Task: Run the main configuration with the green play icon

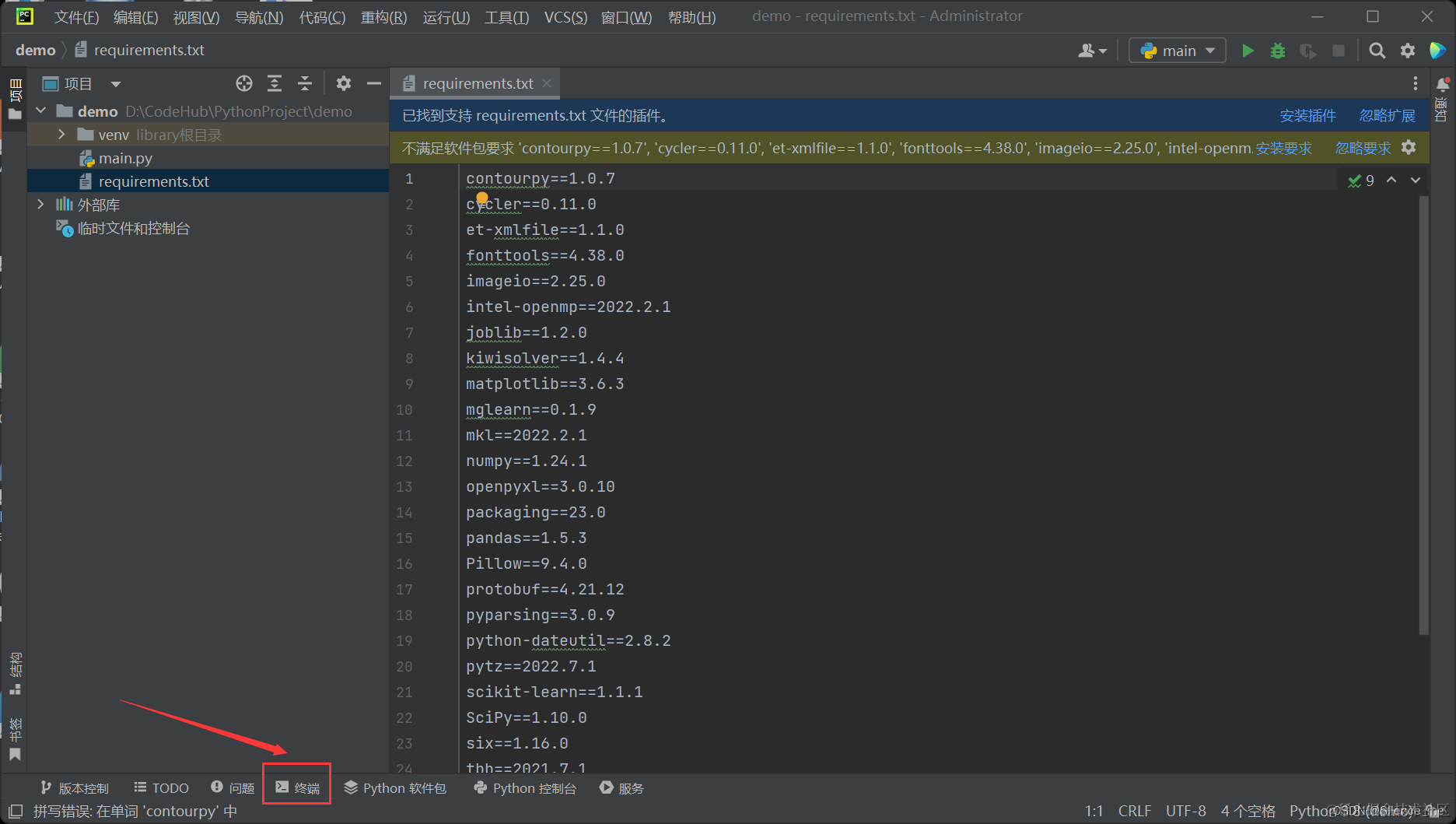Action: 1248,51
